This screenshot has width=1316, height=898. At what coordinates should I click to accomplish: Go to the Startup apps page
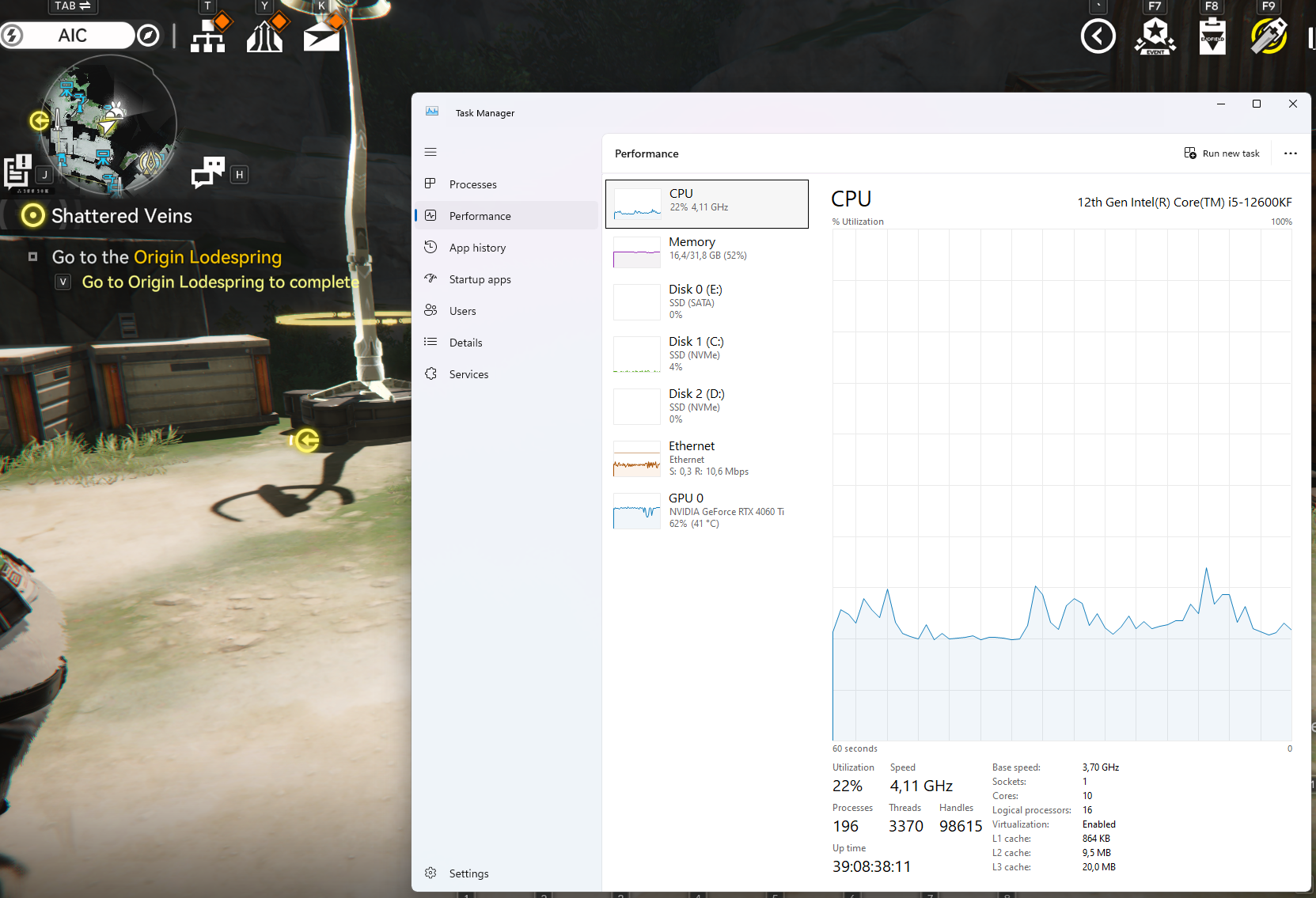click(x=506, y=279)
